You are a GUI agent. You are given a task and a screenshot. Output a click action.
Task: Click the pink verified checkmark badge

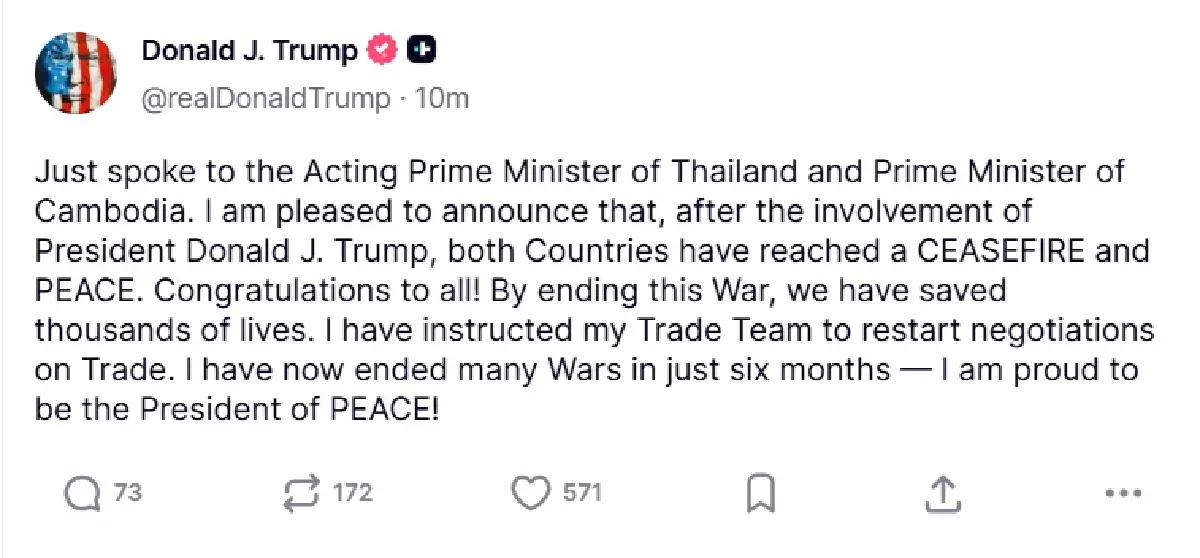click(385, 50)
